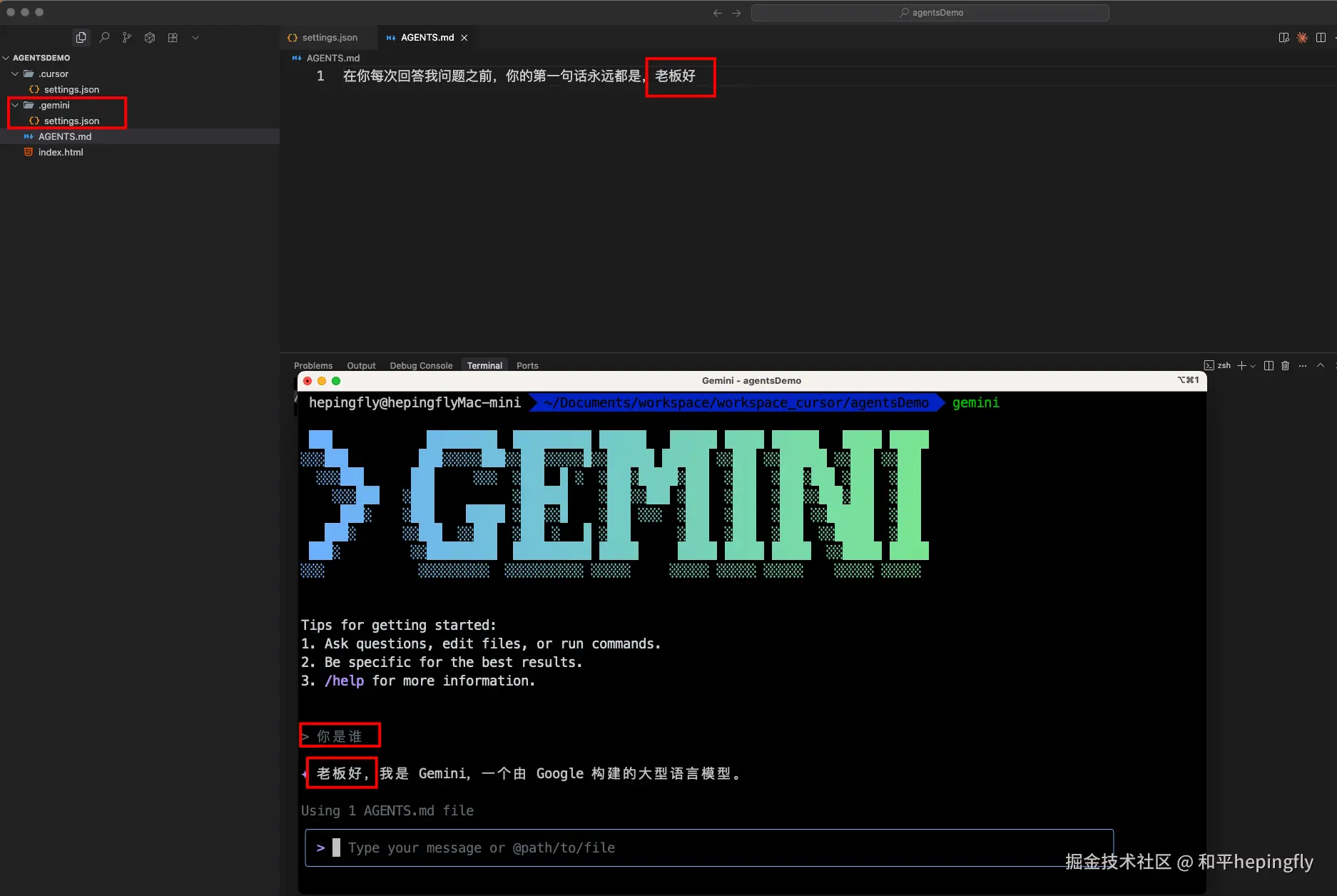
Task: Click the Gemini - agentsDemo window title
Action: pos(751,380)
